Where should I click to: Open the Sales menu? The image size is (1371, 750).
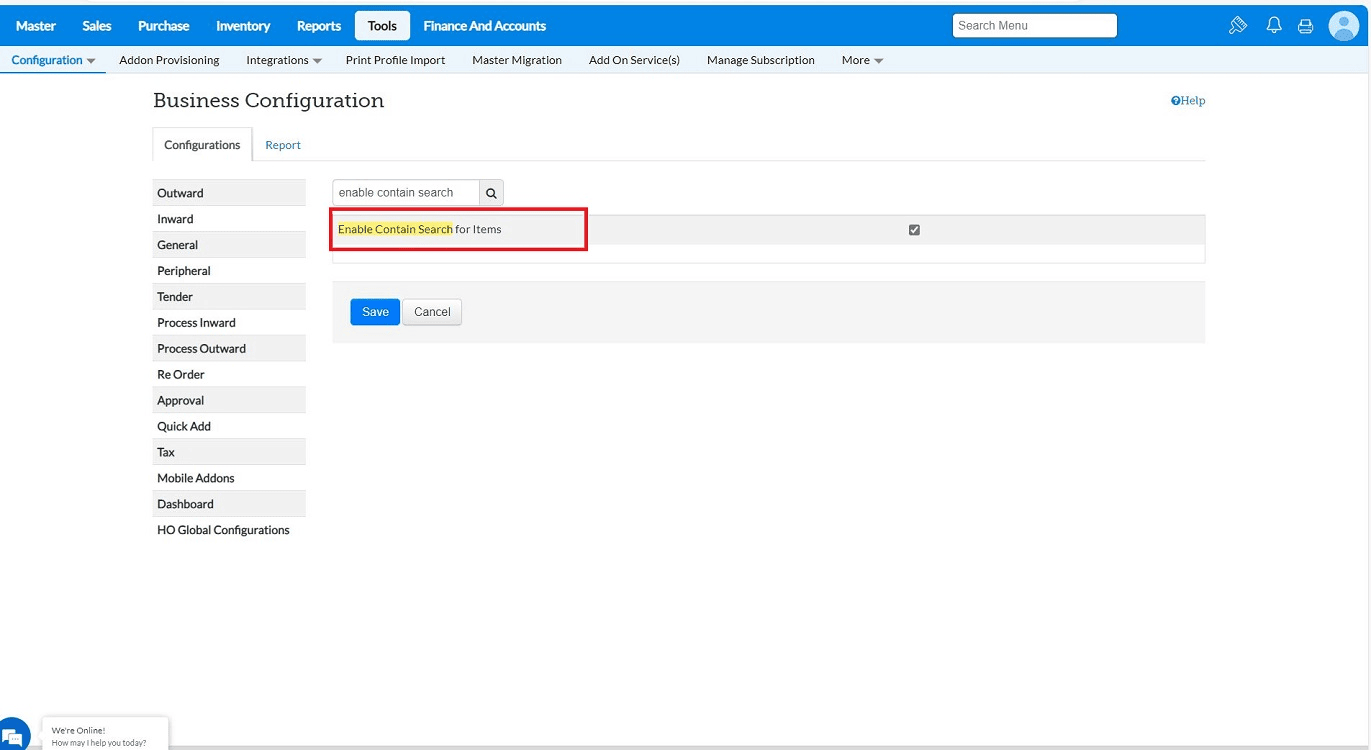(97, 26)
